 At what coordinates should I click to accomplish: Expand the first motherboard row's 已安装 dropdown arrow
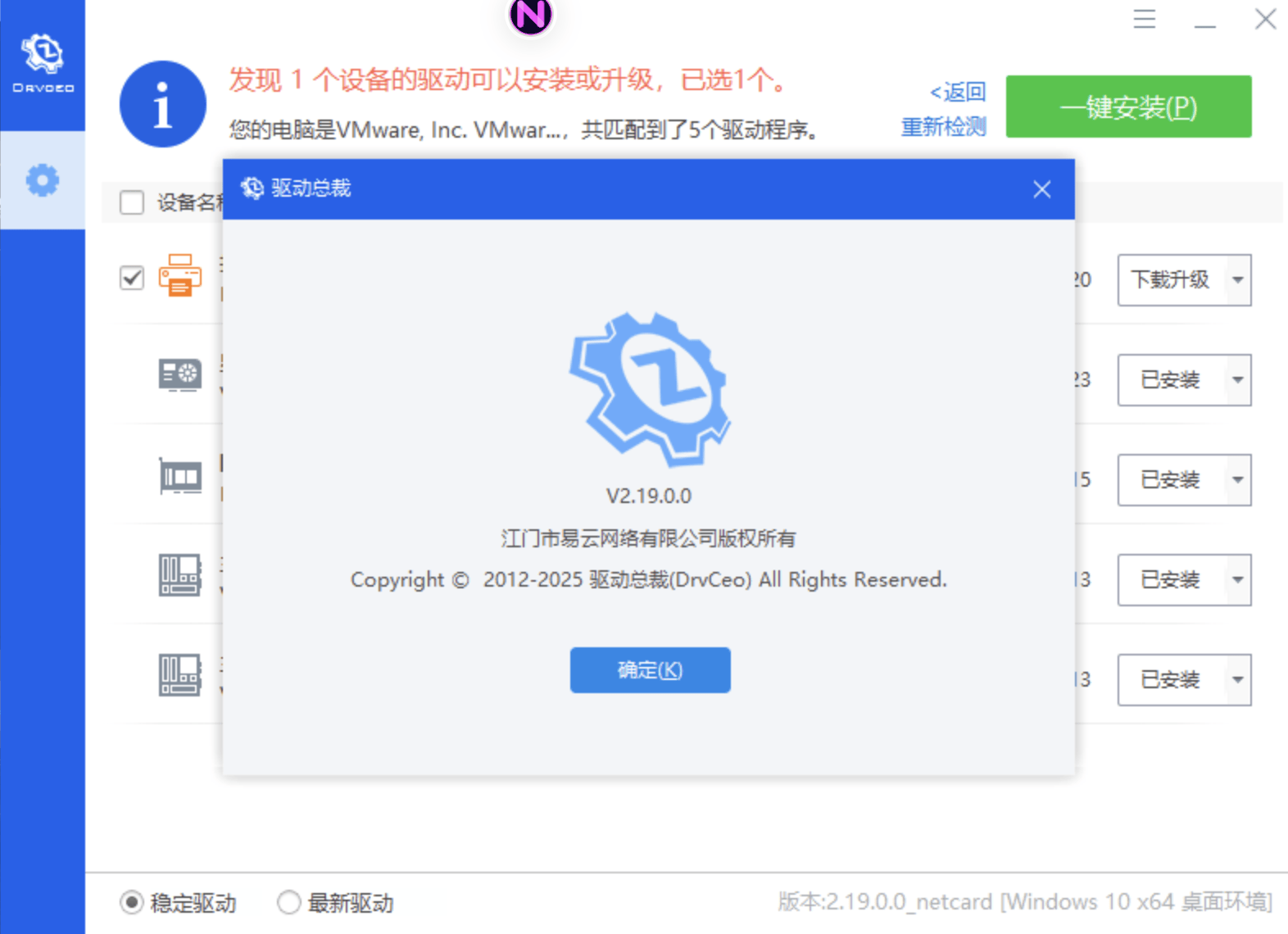(1238, 580)
